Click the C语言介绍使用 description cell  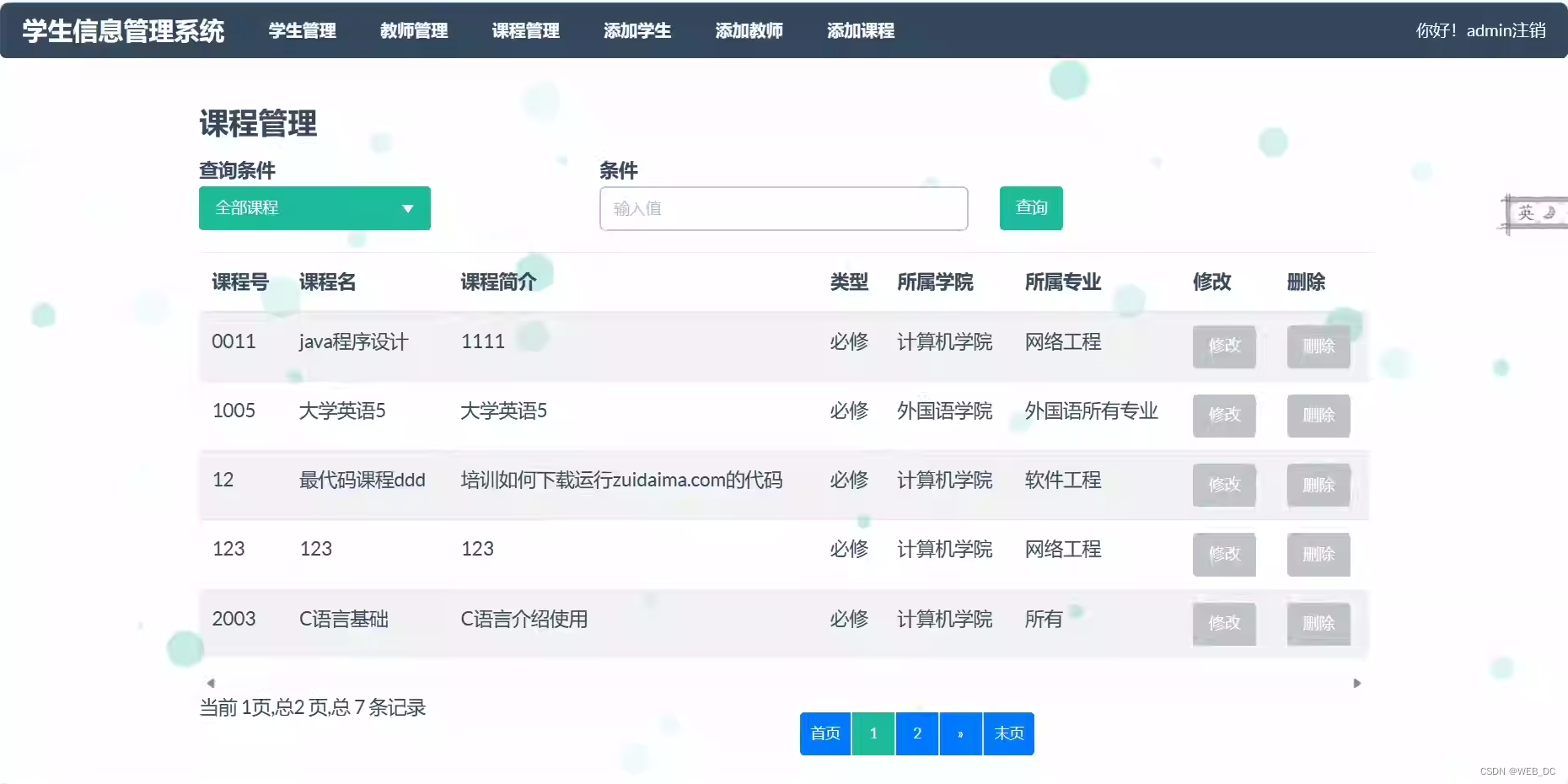click(x=524, y=619)
